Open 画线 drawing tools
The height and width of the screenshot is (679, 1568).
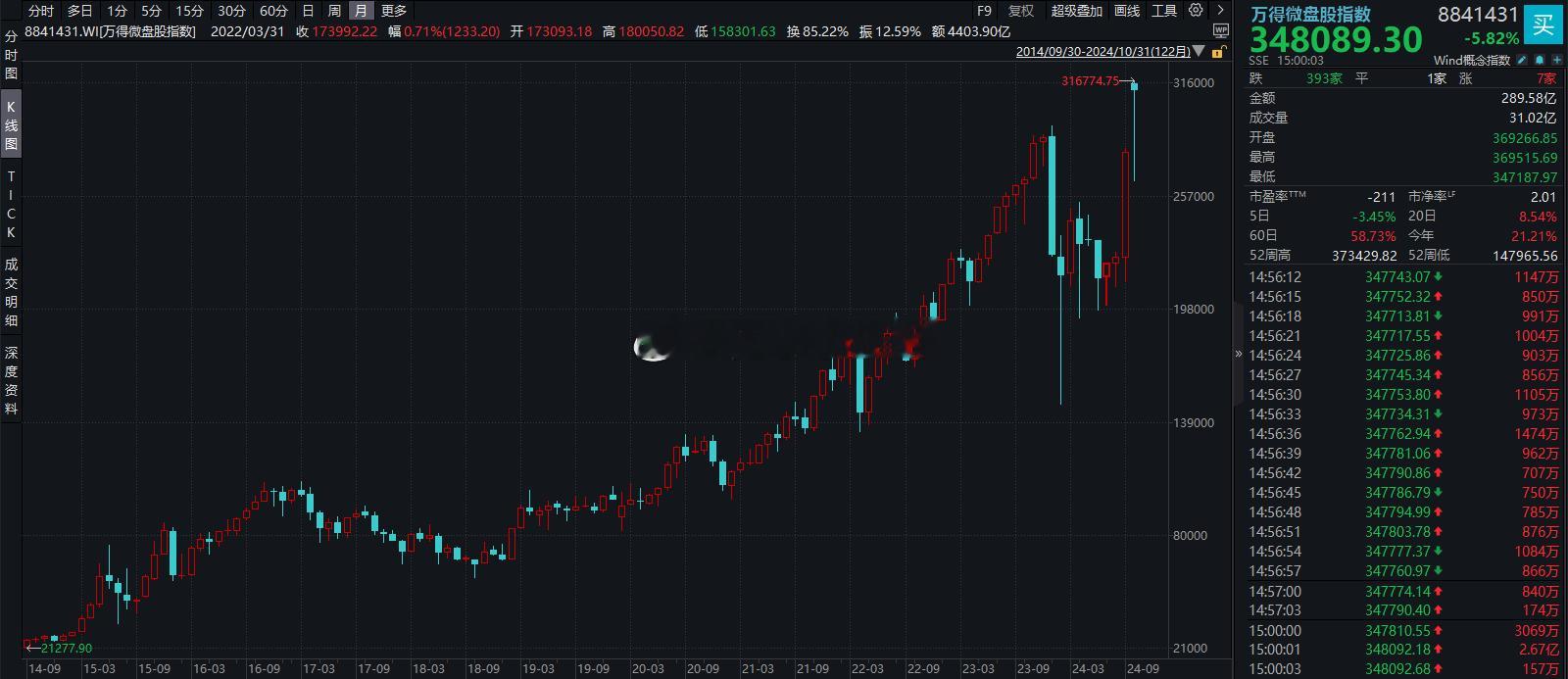[x=1127, y=11]
